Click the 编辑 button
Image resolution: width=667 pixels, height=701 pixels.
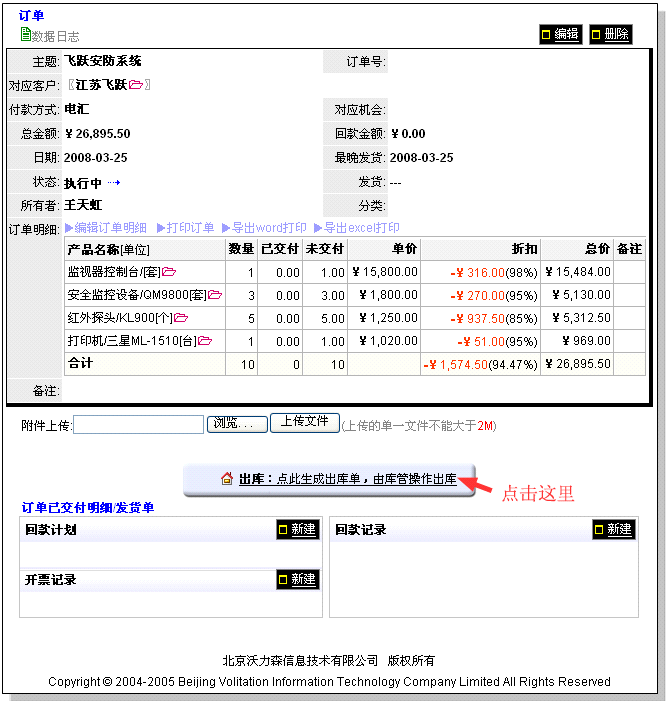pos(560,34)
